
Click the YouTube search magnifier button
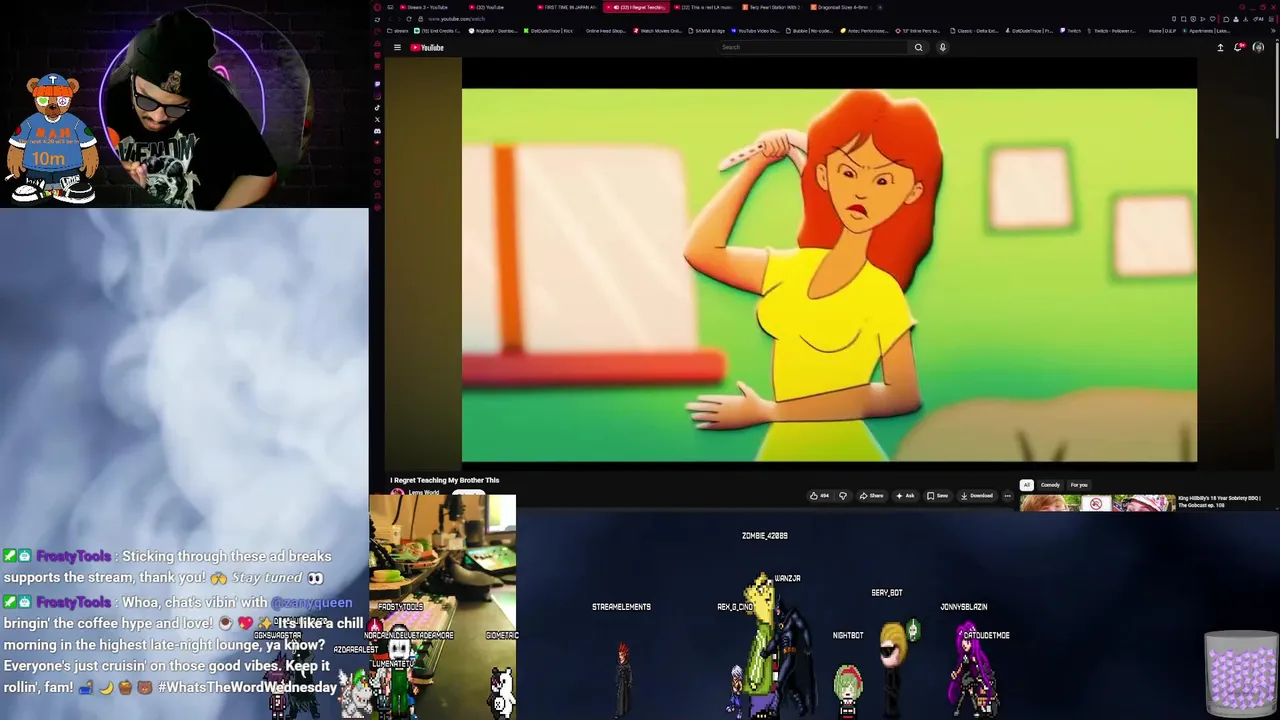(918, 47)
